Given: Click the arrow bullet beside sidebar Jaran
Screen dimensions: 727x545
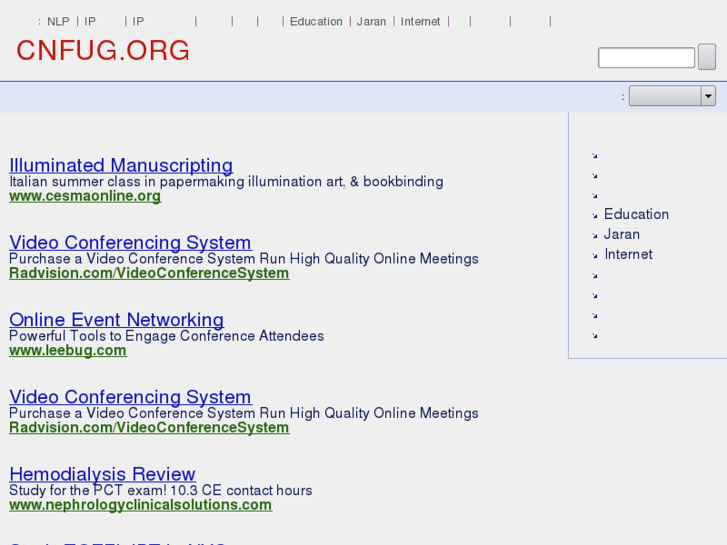Looking at the screenshot, I should tap(595, 236).
